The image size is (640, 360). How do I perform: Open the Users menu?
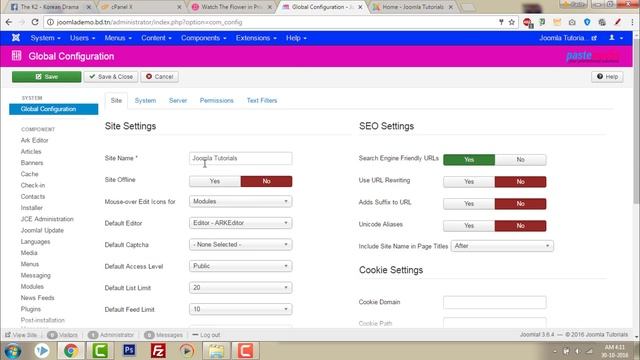(82, 38)
